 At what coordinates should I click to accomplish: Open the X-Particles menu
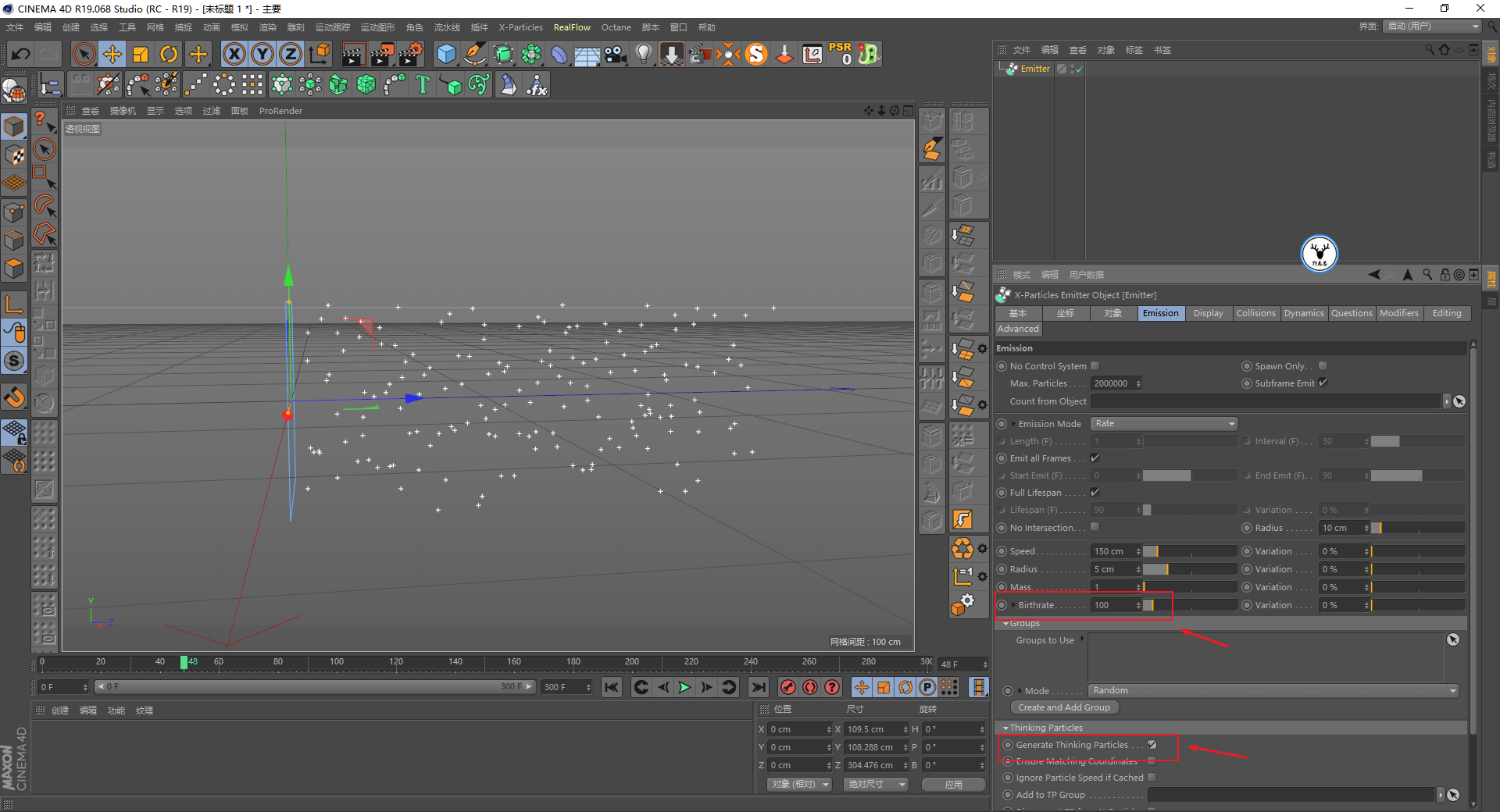(x=520, y=27)
